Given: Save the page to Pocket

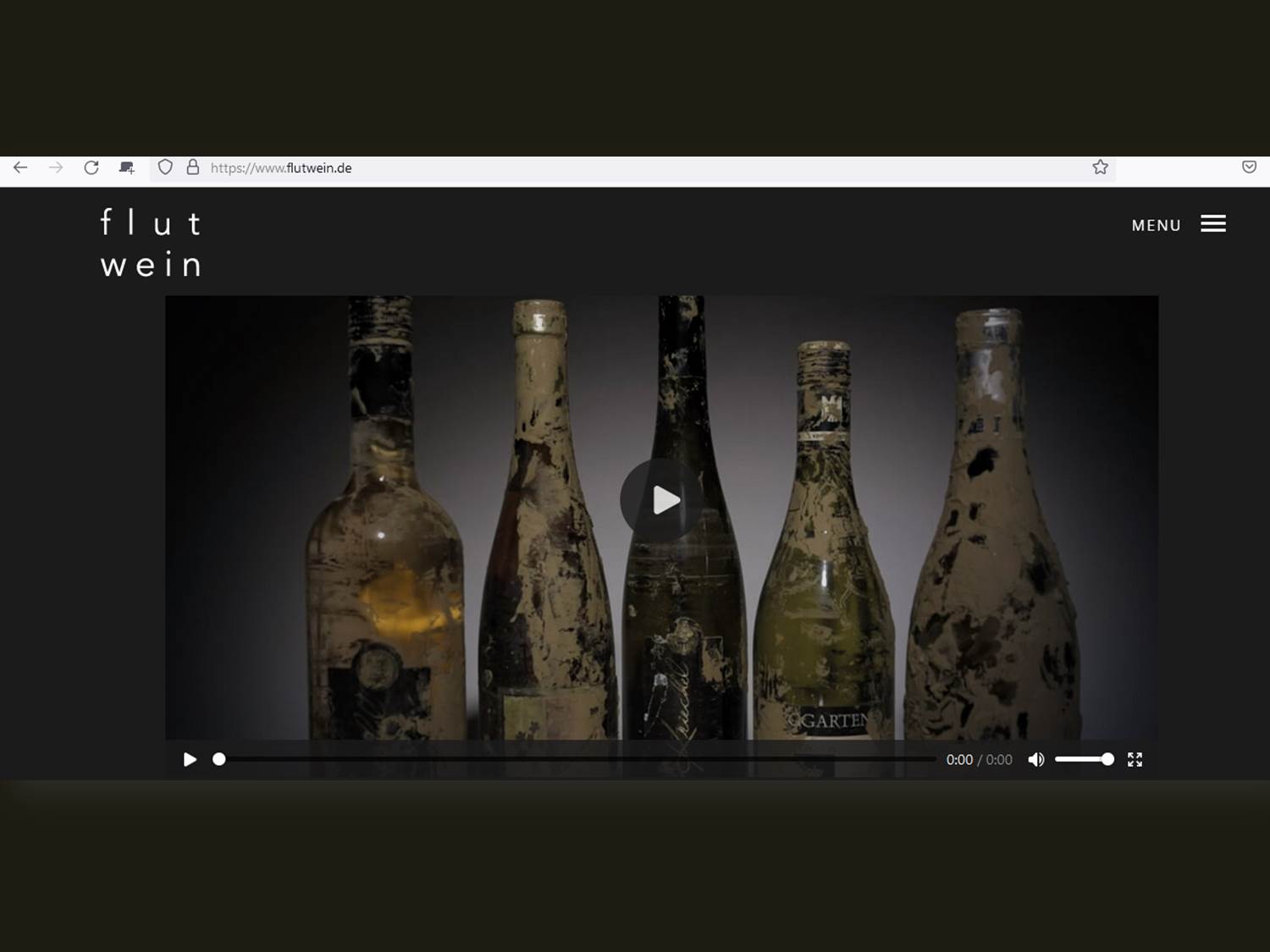Looking at the screenshot, I should pos(1248,167).
